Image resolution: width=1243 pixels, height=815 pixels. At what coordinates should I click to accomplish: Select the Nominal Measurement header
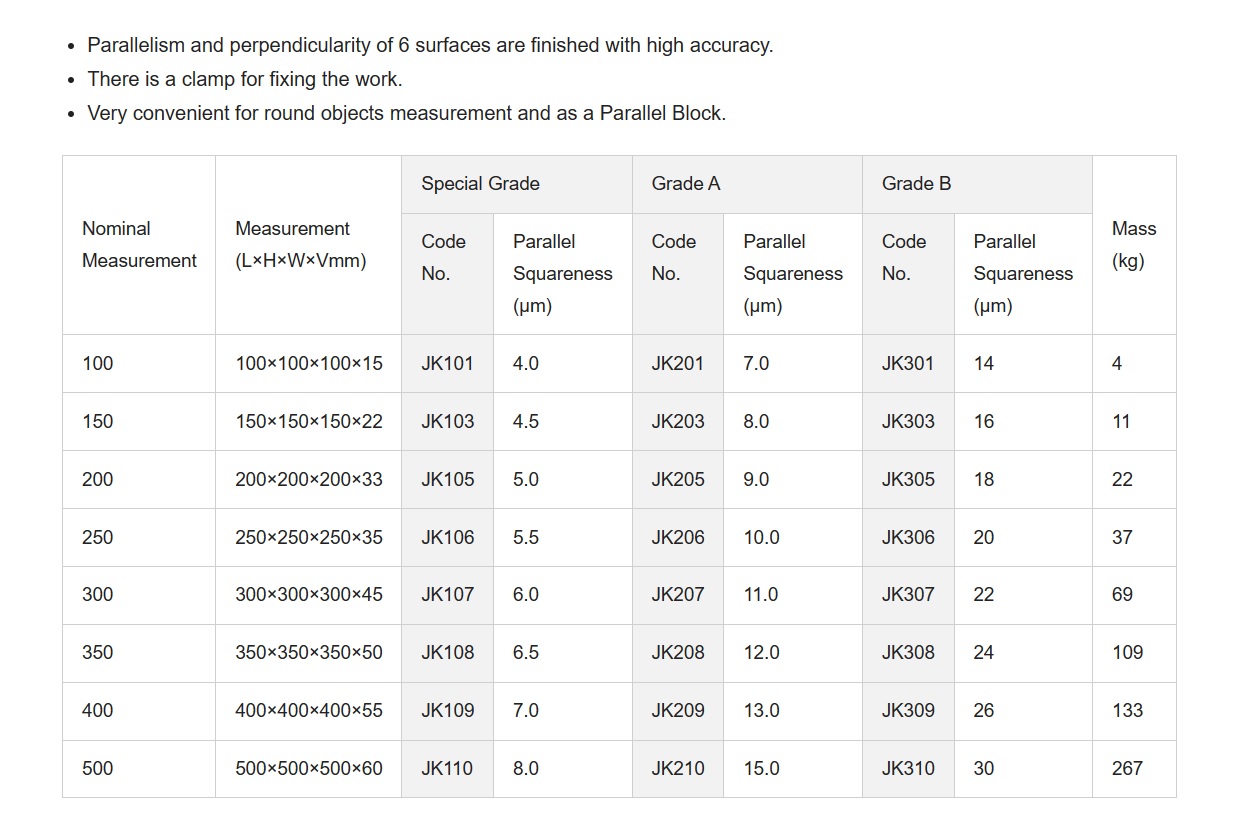pos(139,245)
